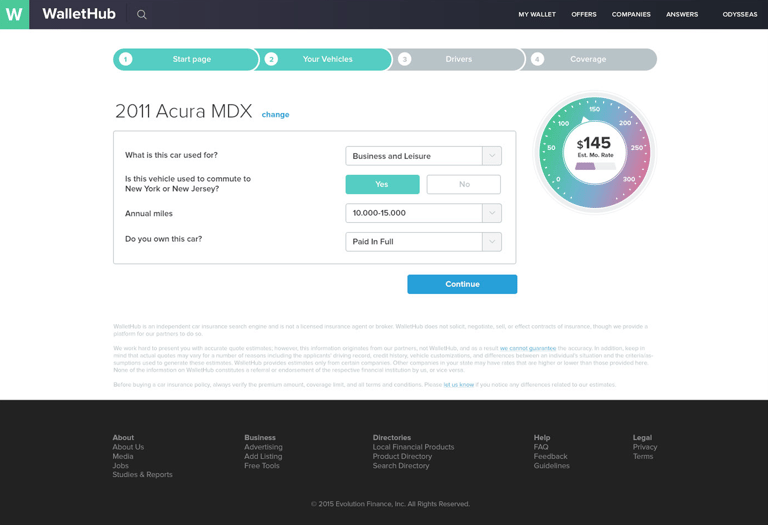The image size is (768, 525).
Task: Open the Feedback footer link
Action: point(551,456)
